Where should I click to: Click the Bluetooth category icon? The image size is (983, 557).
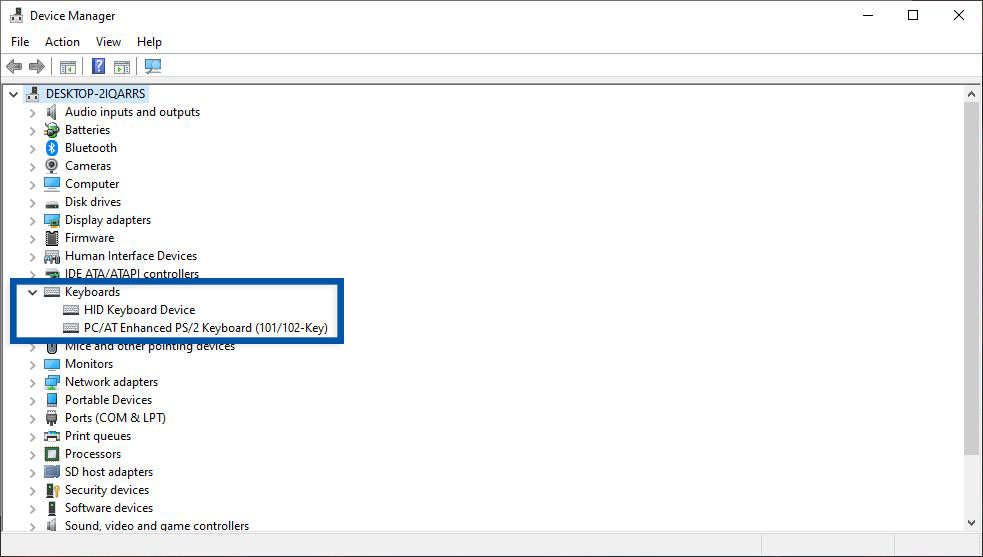[x=51, y=148]
